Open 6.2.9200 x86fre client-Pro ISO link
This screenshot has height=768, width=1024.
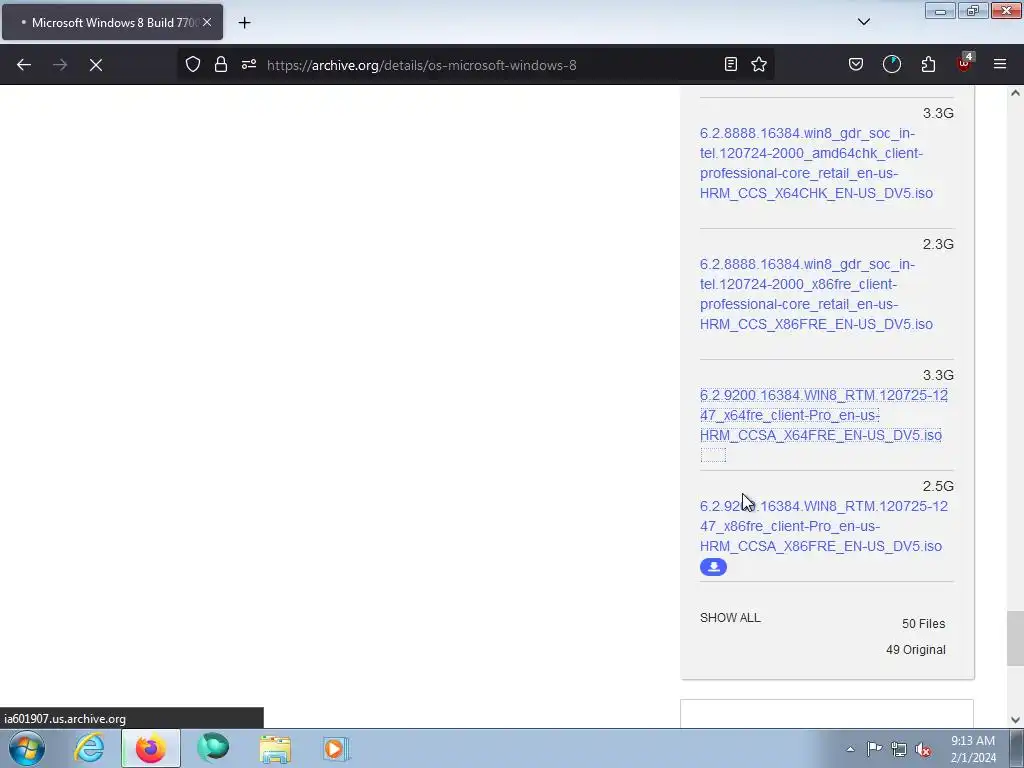(x=824, y=526)
